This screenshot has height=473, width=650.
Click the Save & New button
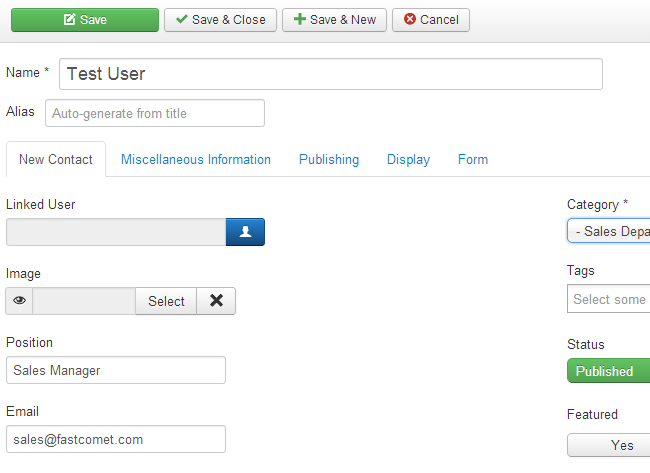pyautogui.click(x=334, y=20)
